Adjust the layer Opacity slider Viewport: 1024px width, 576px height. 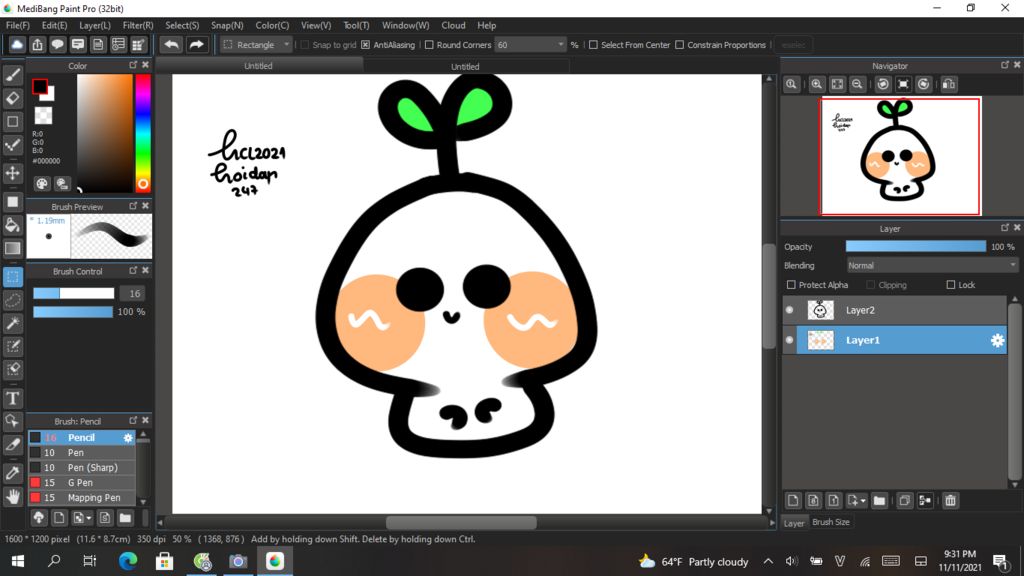(x=916, y=246)
